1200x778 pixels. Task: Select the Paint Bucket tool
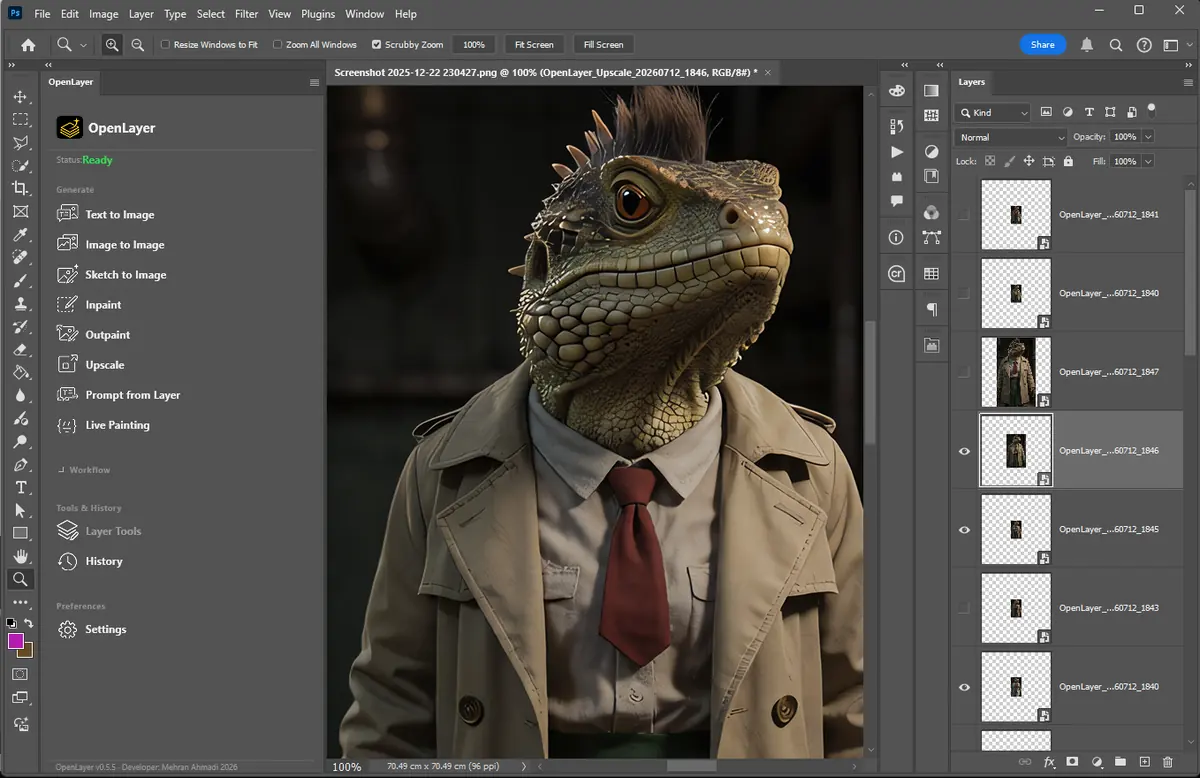(20, 372)
